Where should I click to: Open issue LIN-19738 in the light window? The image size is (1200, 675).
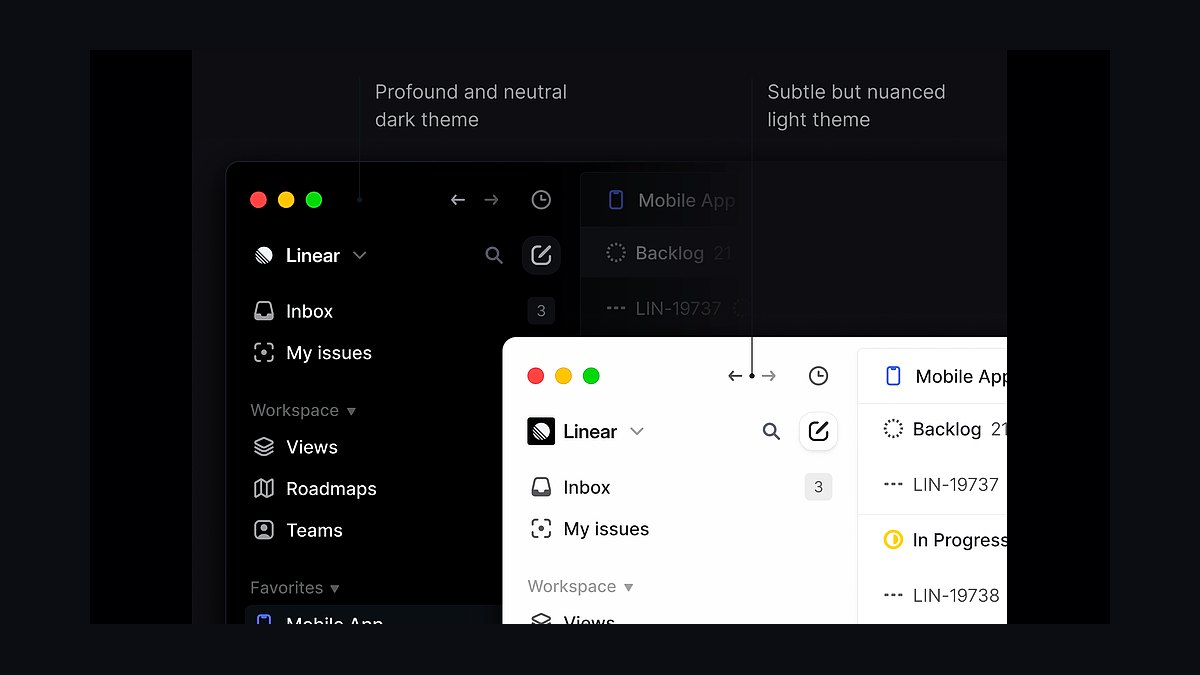click(956, 595)
